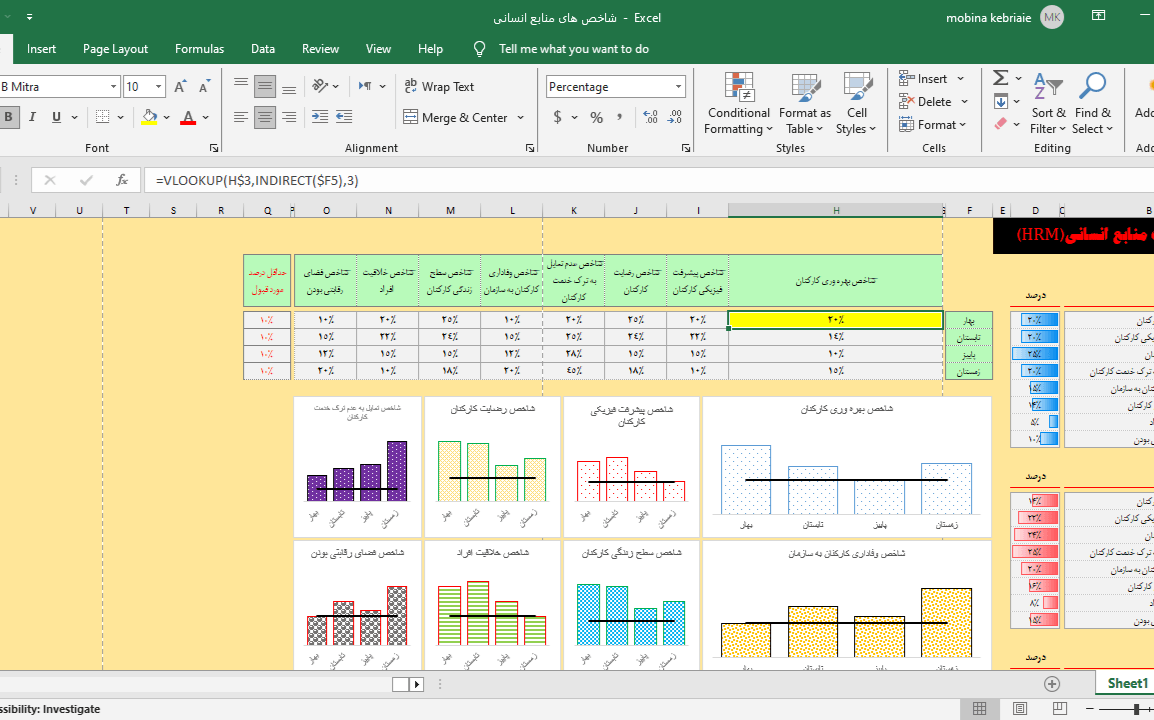The width and height of the screenshot is (1154, 720).
Task: Open Cell Styles gallery
Action: pos(857,104)
